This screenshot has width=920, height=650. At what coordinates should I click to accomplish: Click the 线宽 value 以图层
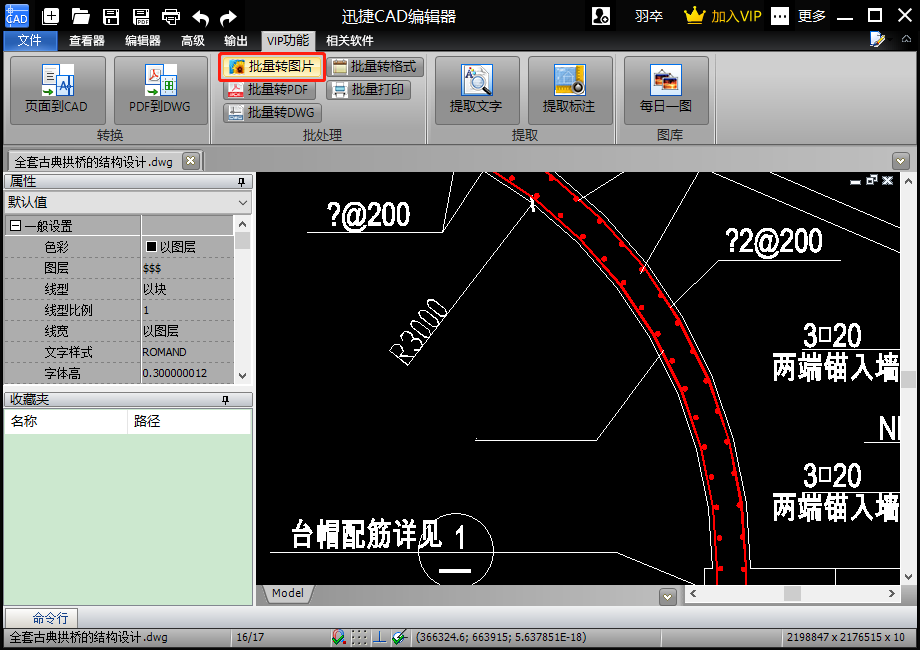188,331
